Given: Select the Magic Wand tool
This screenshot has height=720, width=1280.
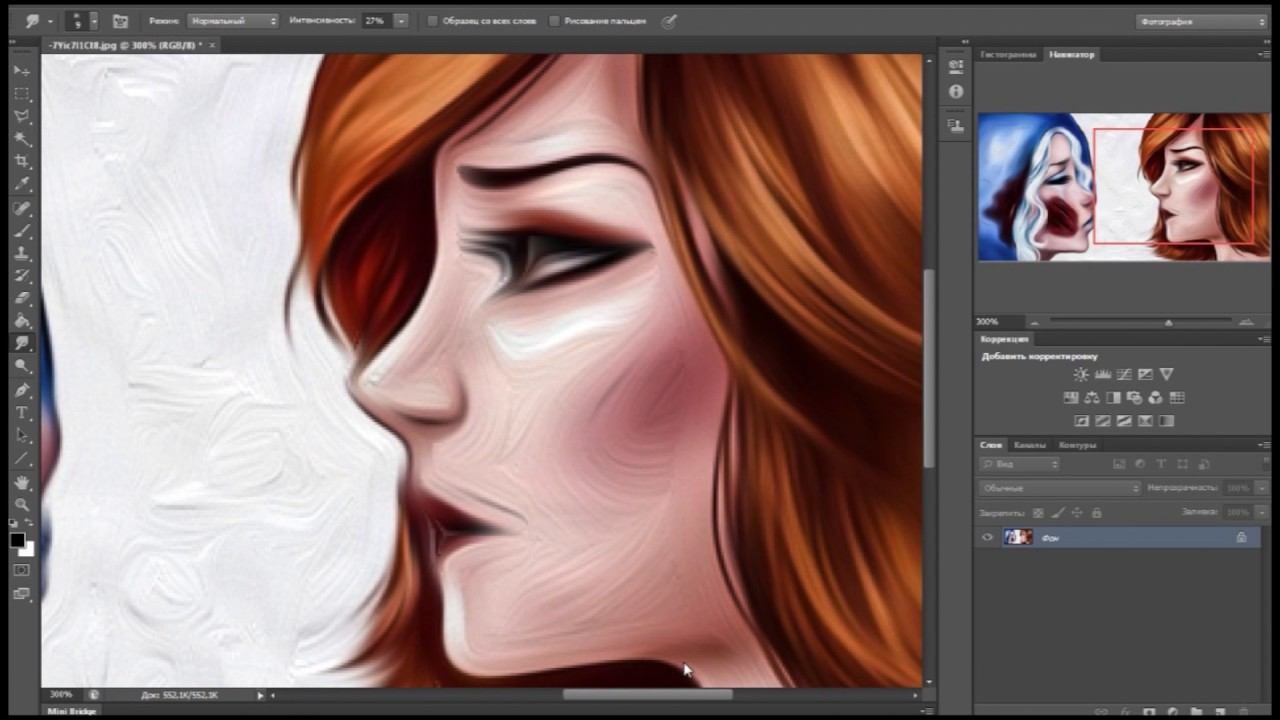Looking at the screenshot, I should [22, 139].
